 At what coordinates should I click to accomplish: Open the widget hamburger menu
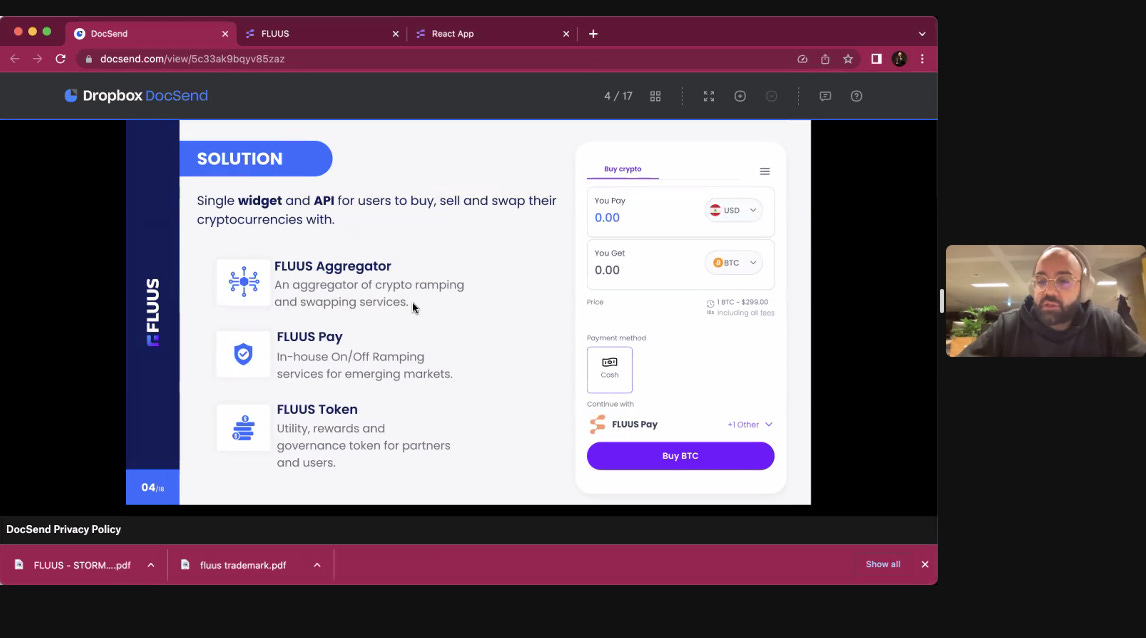click(x=764, y=171)
